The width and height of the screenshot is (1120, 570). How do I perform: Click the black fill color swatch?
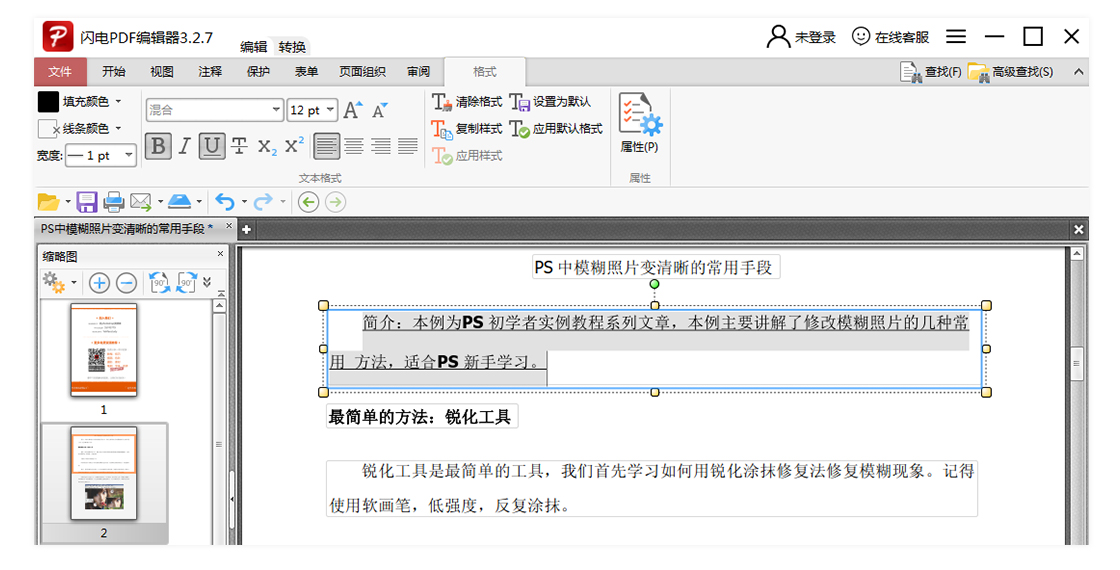(48, 101)
